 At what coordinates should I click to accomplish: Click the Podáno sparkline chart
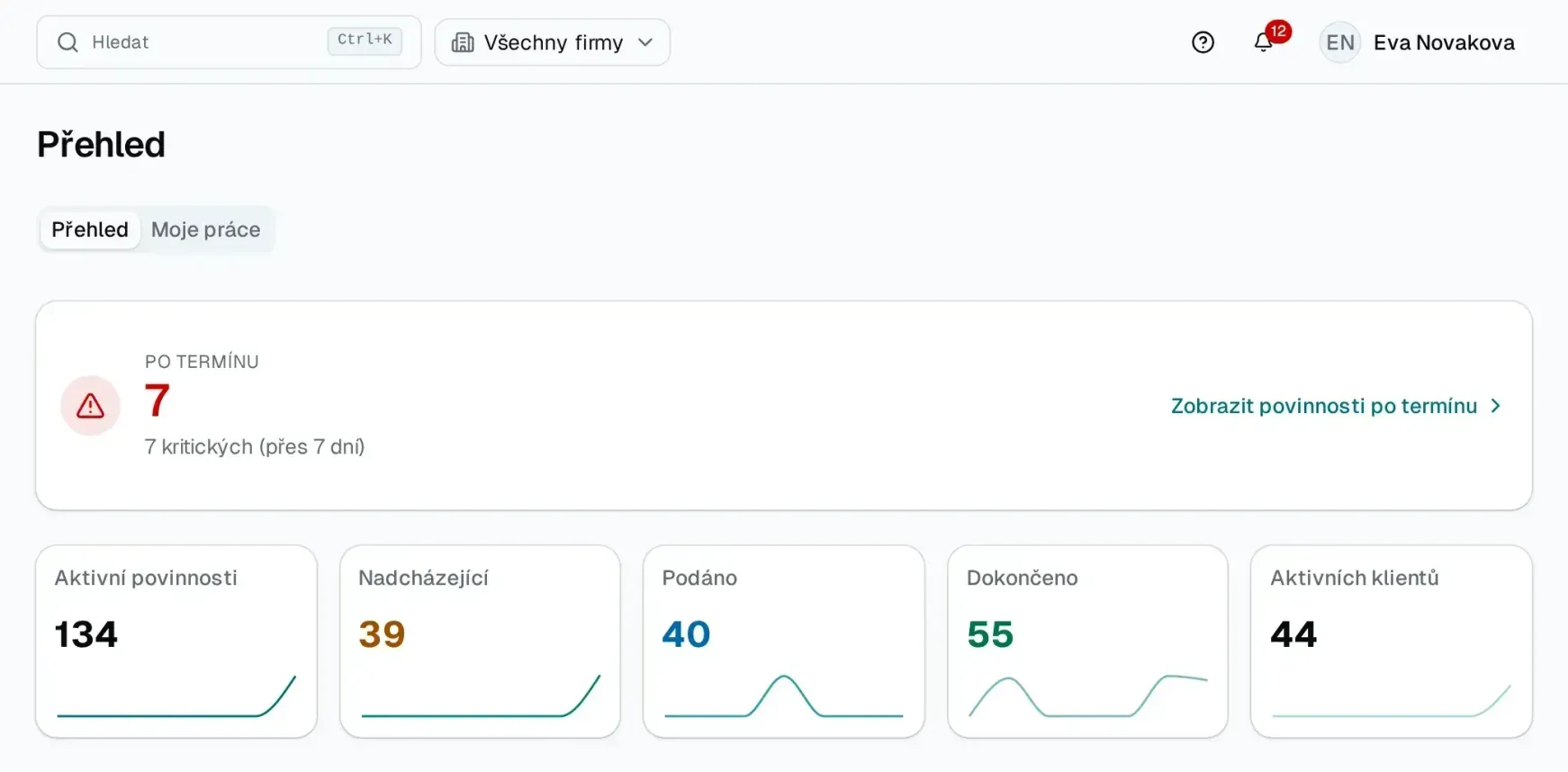tap(784, 696)
